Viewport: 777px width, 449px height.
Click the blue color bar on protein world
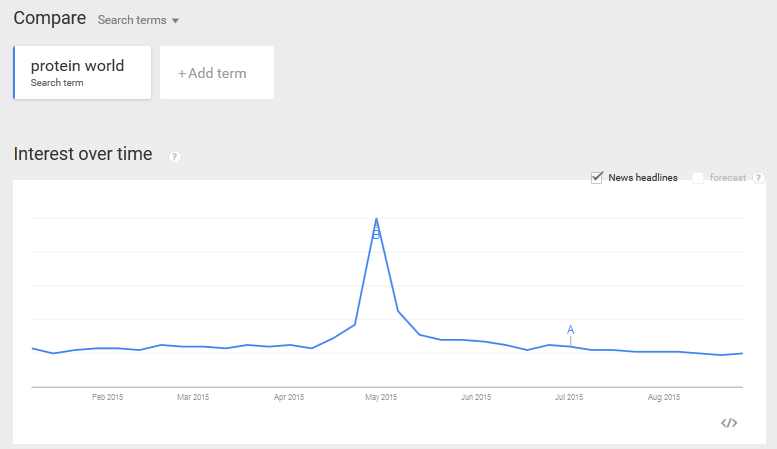point(15,72)
